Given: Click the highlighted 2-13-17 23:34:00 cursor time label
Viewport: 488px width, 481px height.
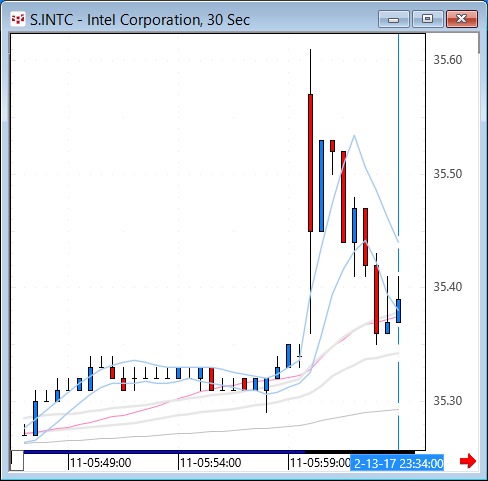Looking at the screenshot, I should click(x=397, y=463).
